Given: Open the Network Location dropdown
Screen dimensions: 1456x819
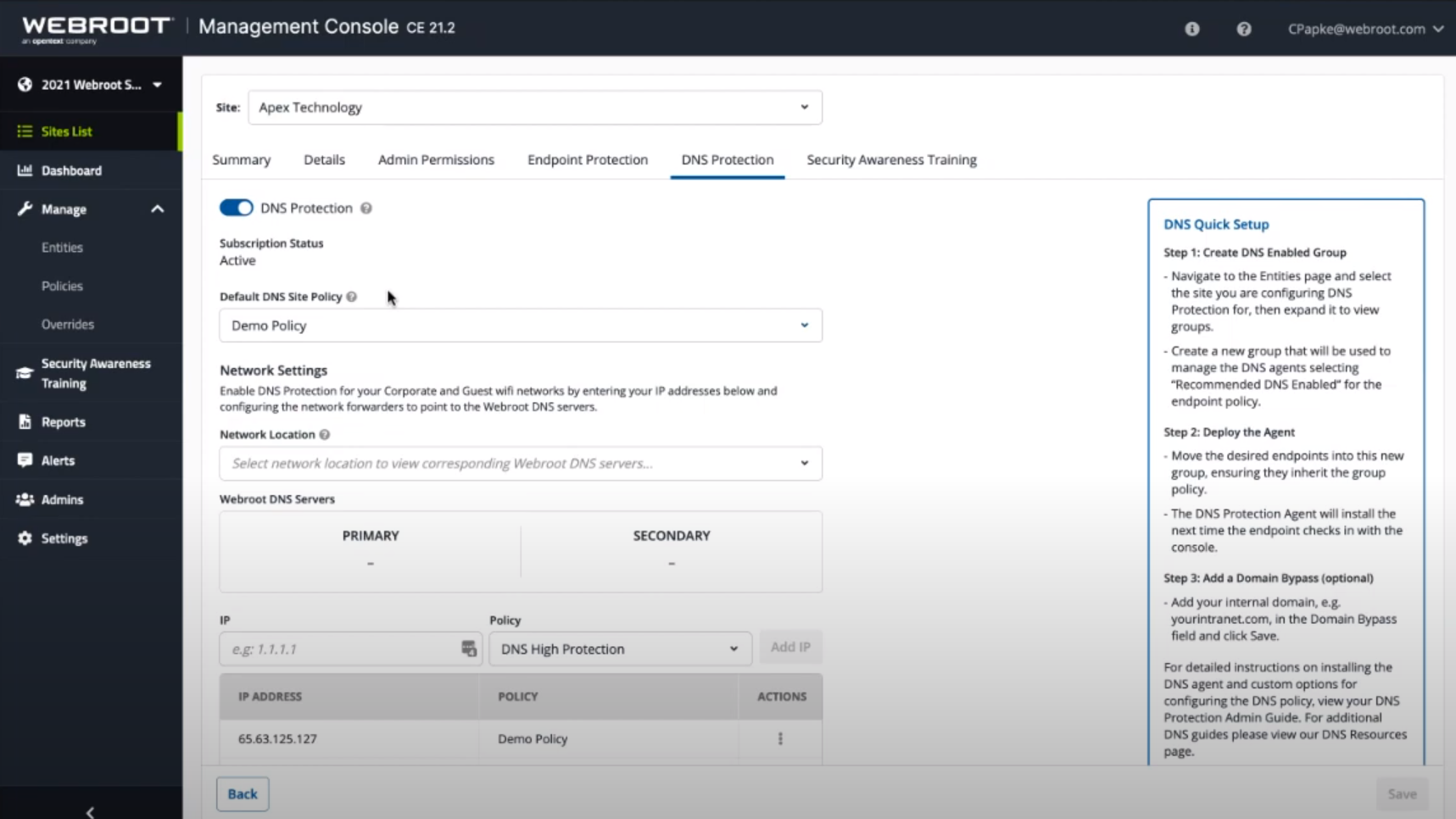Looking at the screenshot, I should pyautogui.click(x=520, y=464).
